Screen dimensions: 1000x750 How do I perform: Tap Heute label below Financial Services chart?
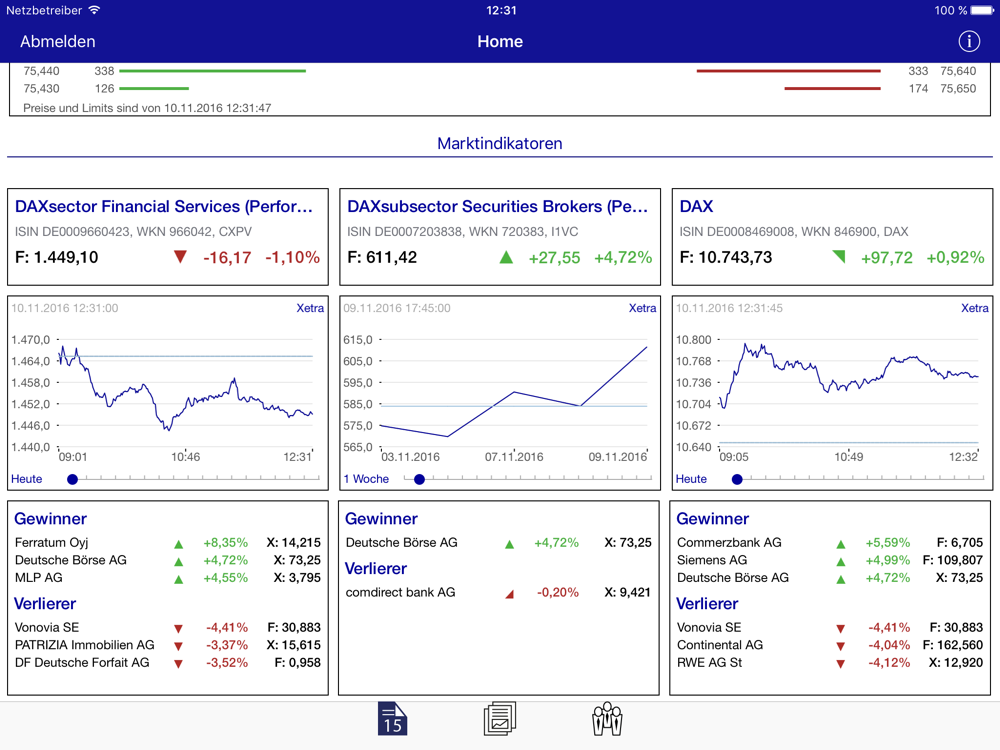(x=27, y=479)
